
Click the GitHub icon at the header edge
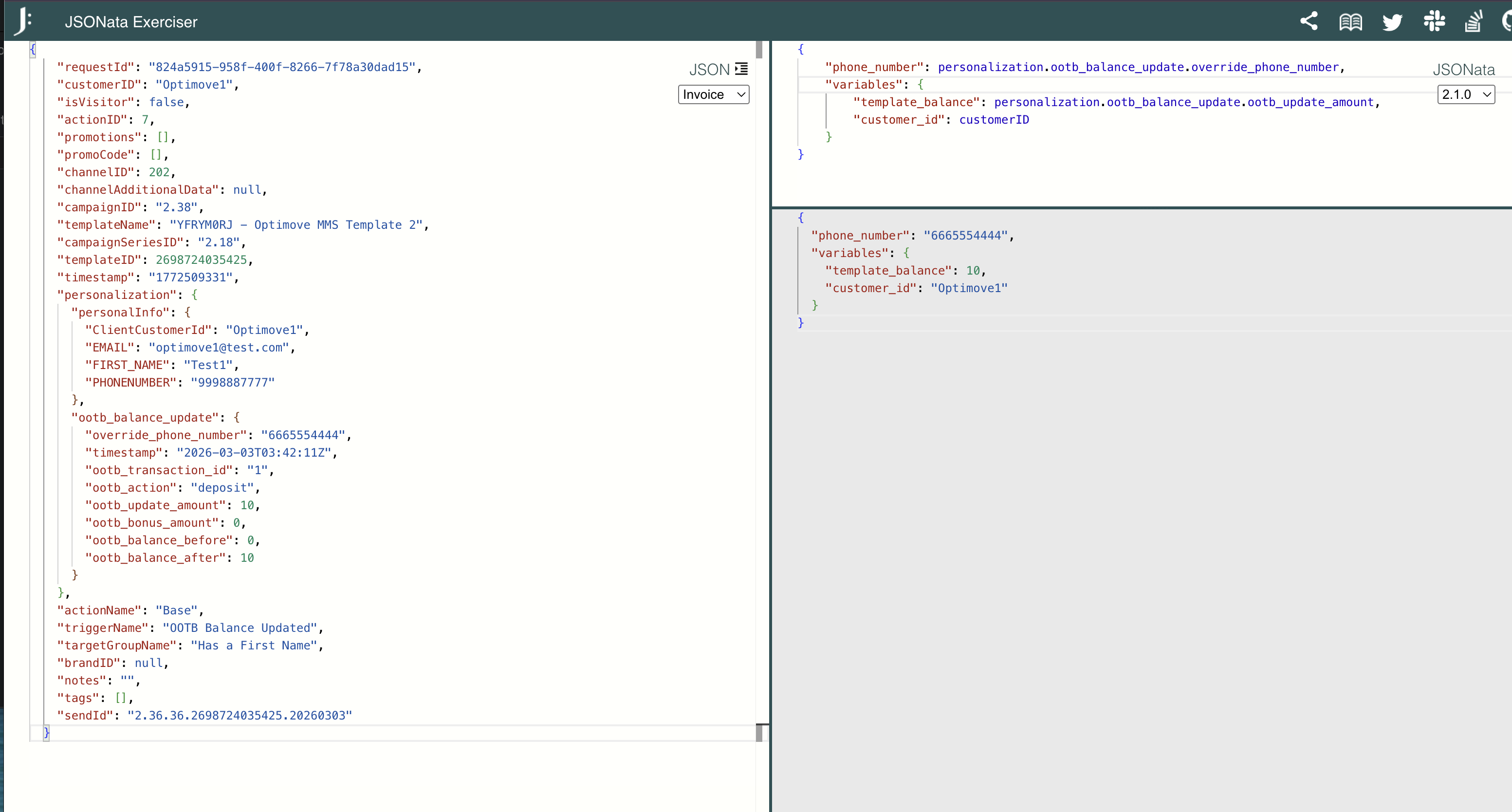click(x=1506, y=22)
